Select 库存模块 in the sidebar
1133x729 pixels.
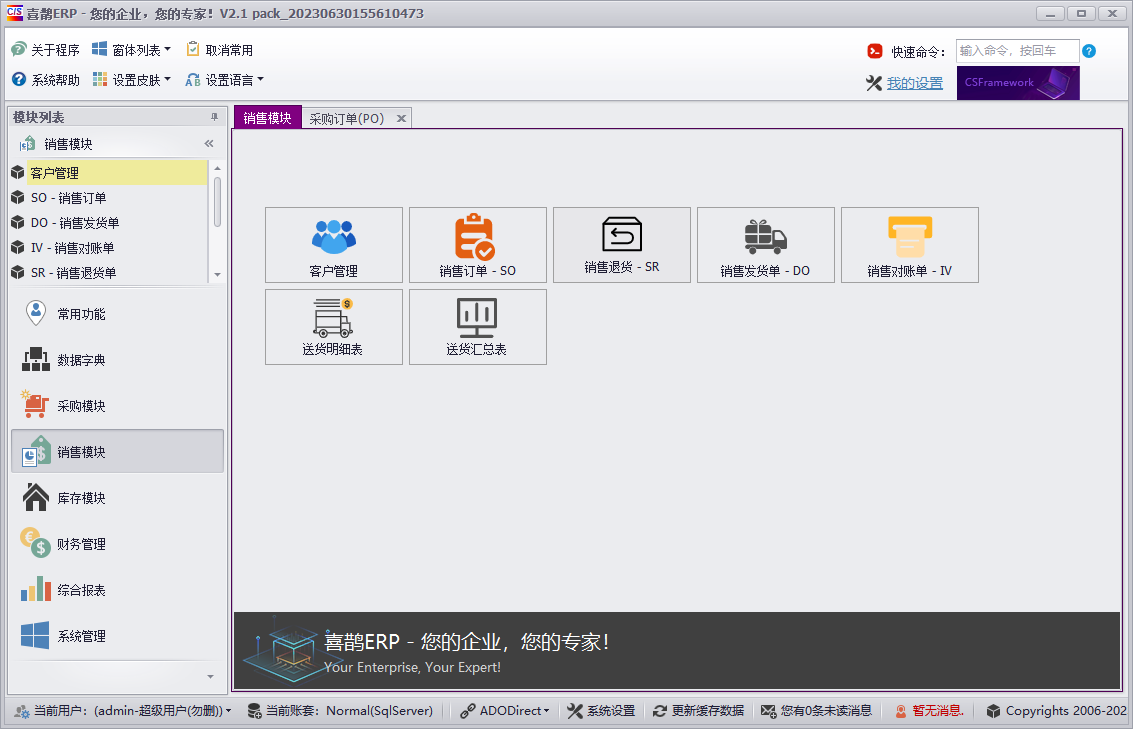point(117,497)
